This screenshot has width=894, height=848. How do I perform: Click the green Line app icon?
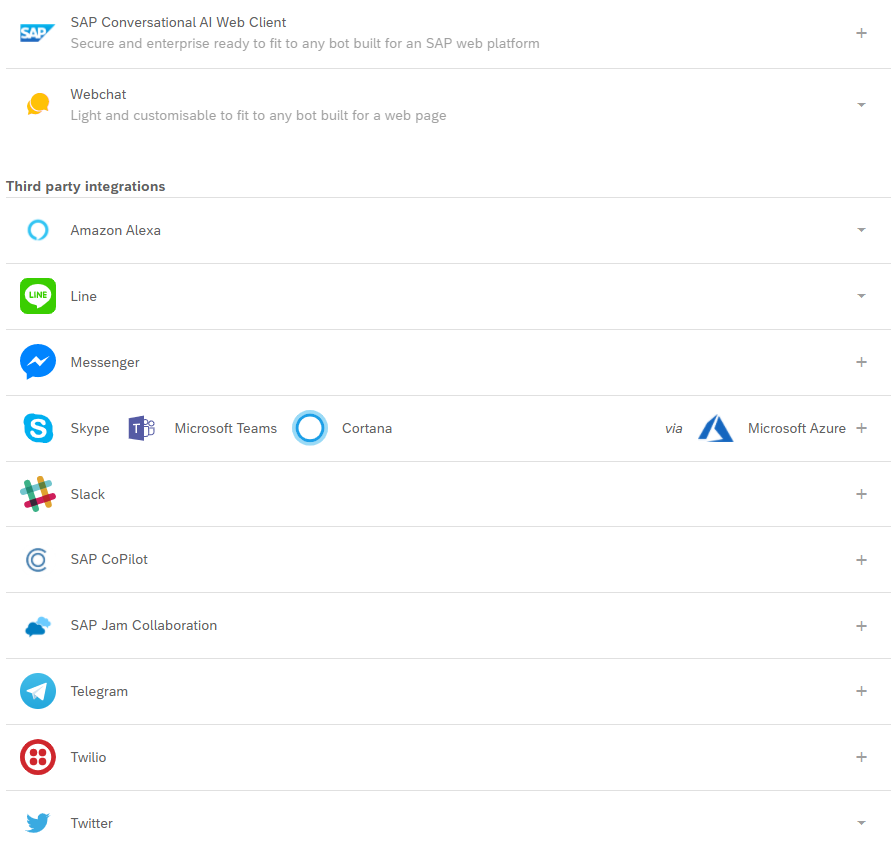pos(38,296)
